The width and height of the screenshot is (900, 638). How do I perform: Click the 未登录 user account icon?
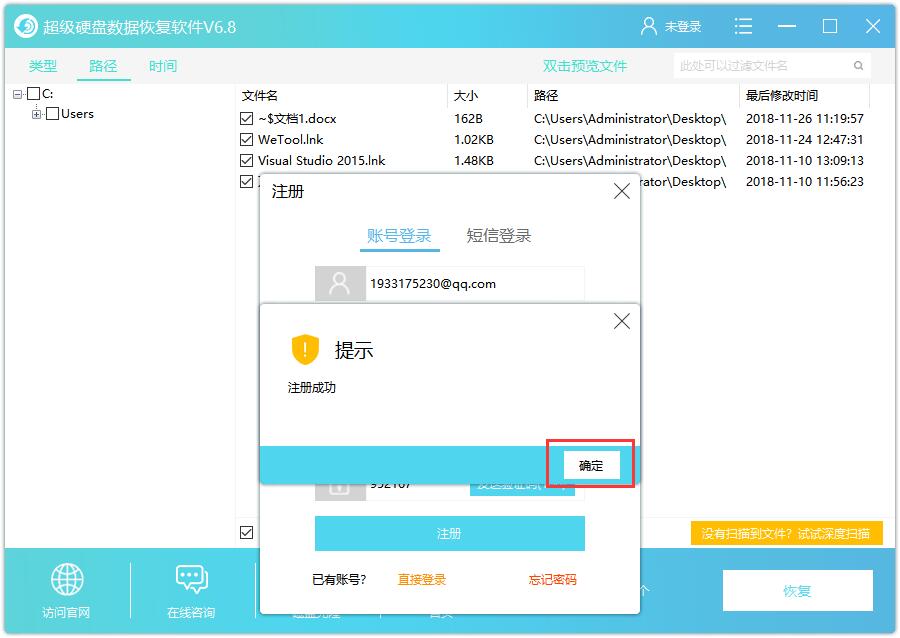point(649,26)
